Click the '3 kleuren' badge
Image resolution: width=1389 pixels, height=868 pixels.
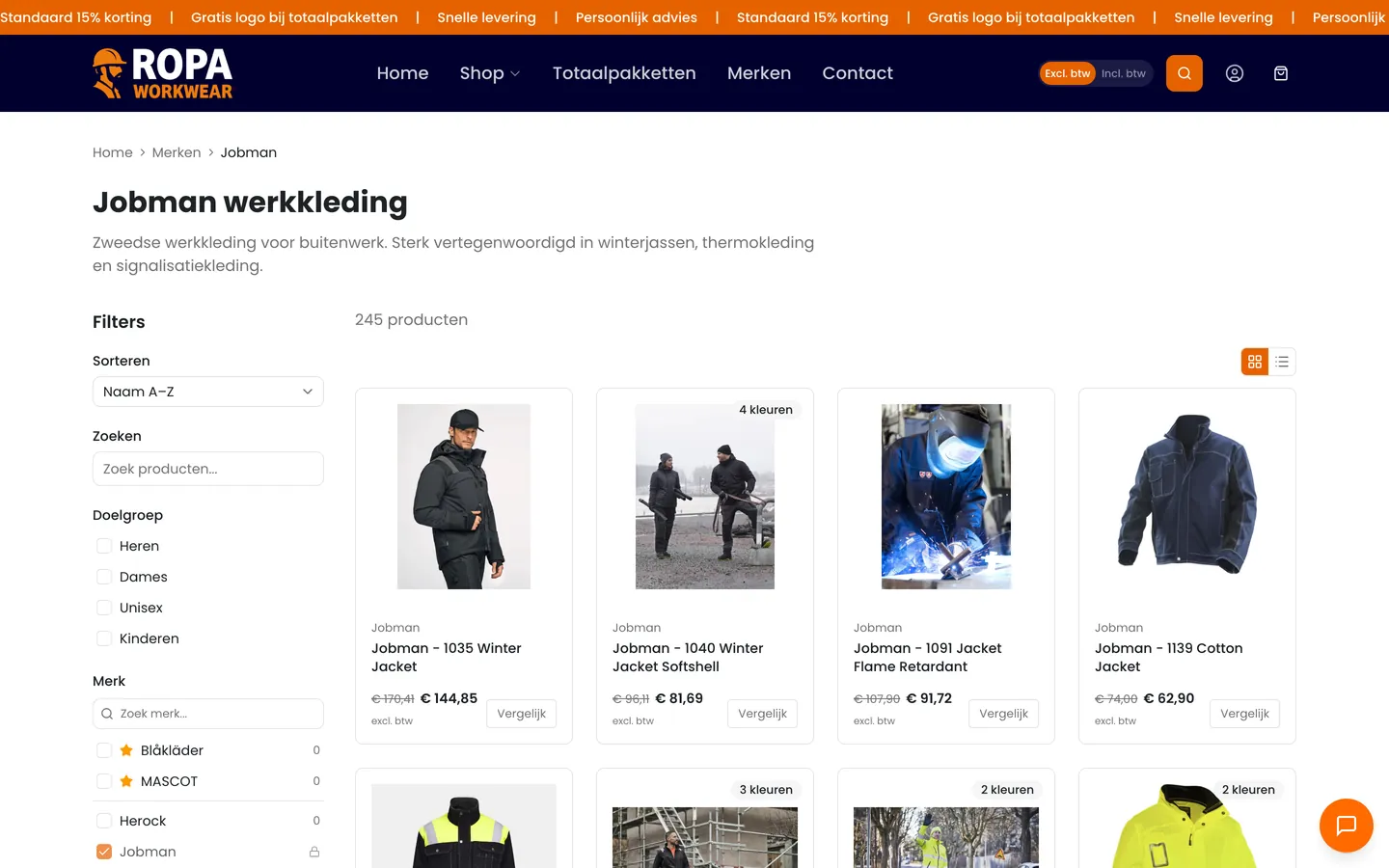click(x=766, y=790)
